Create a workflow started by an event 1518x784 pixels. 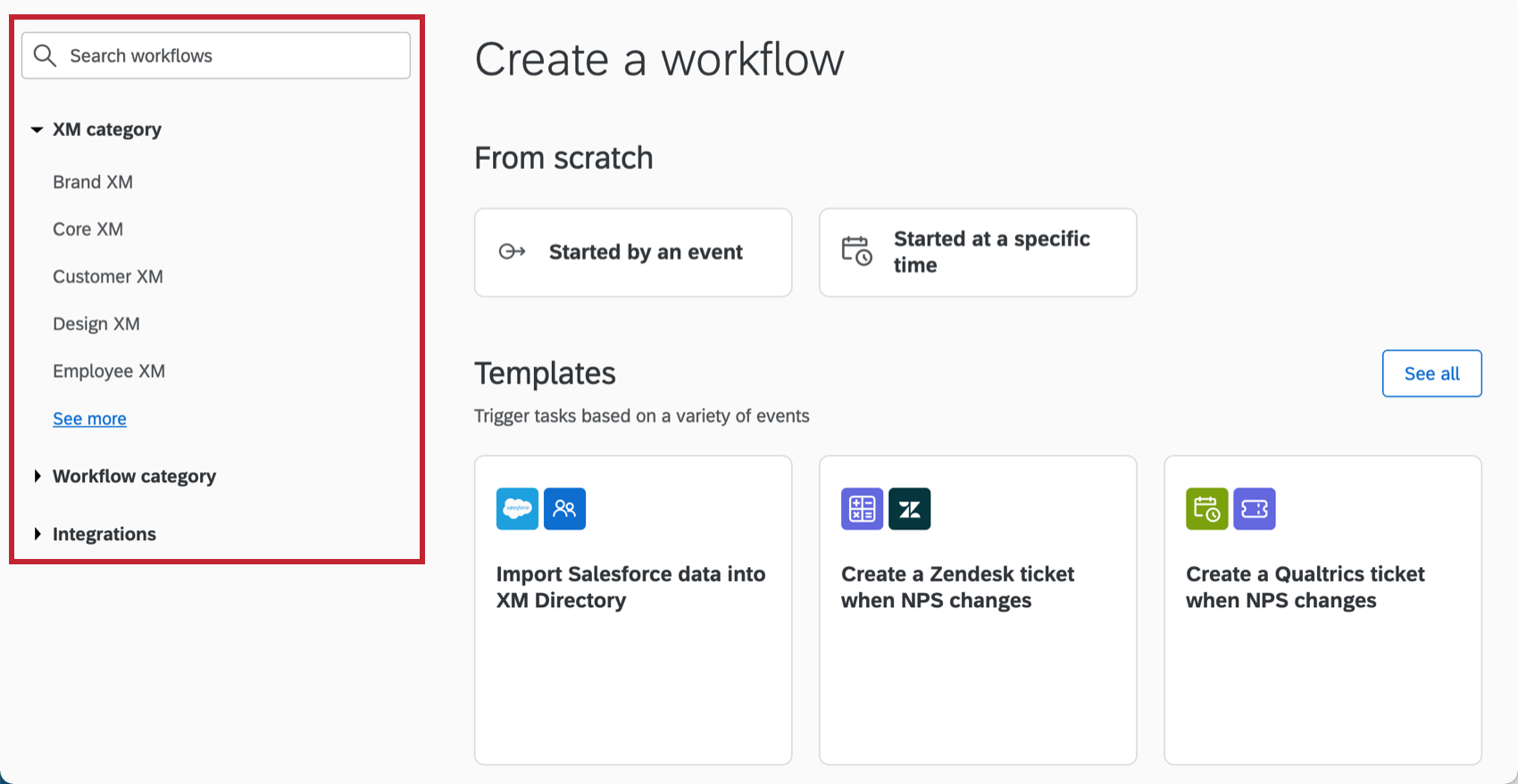[x=633, y=253]
